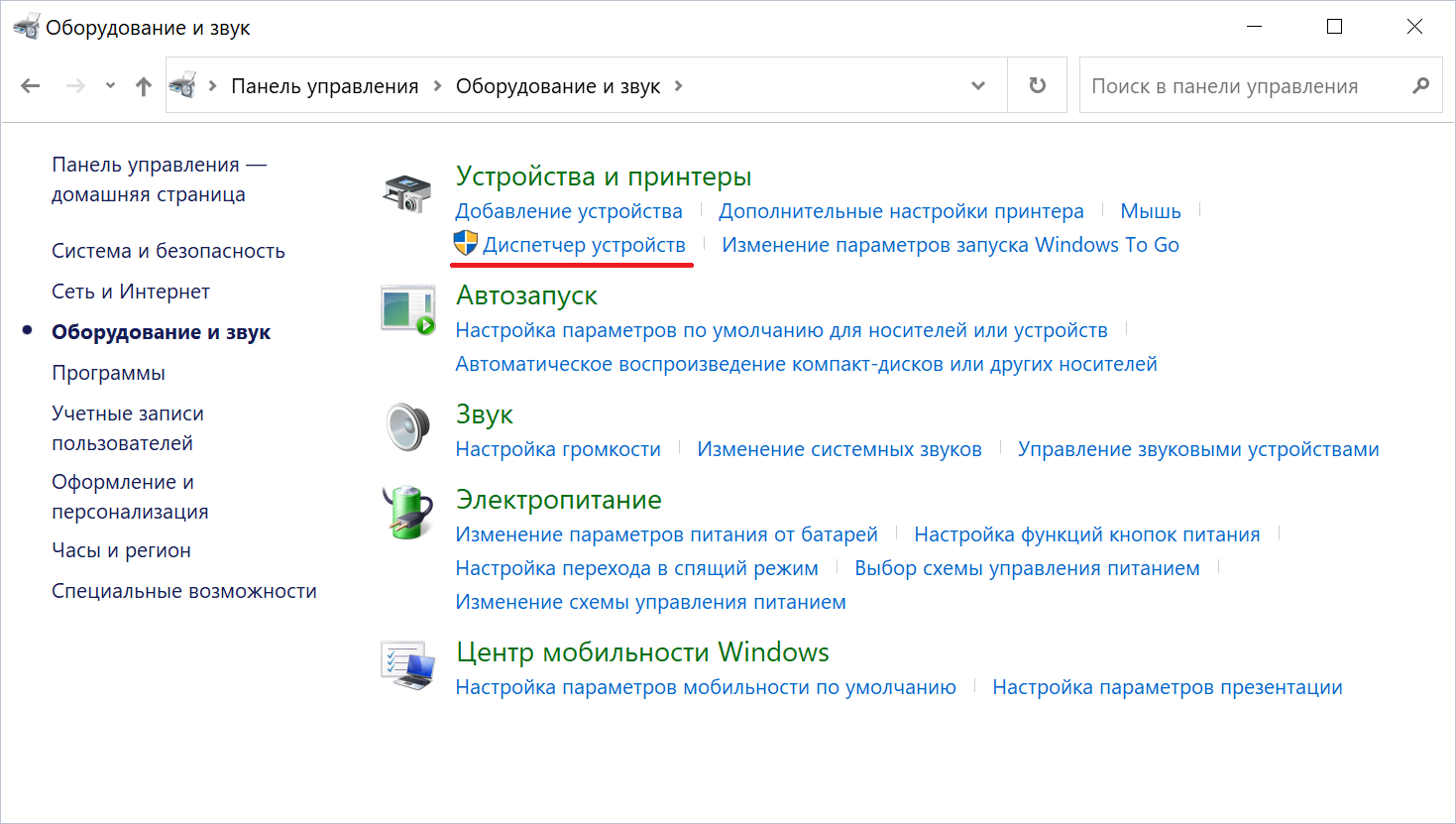Click the Sound speaker icon
Viewport: 1456px width, 824px height.
tap(407, 427)
